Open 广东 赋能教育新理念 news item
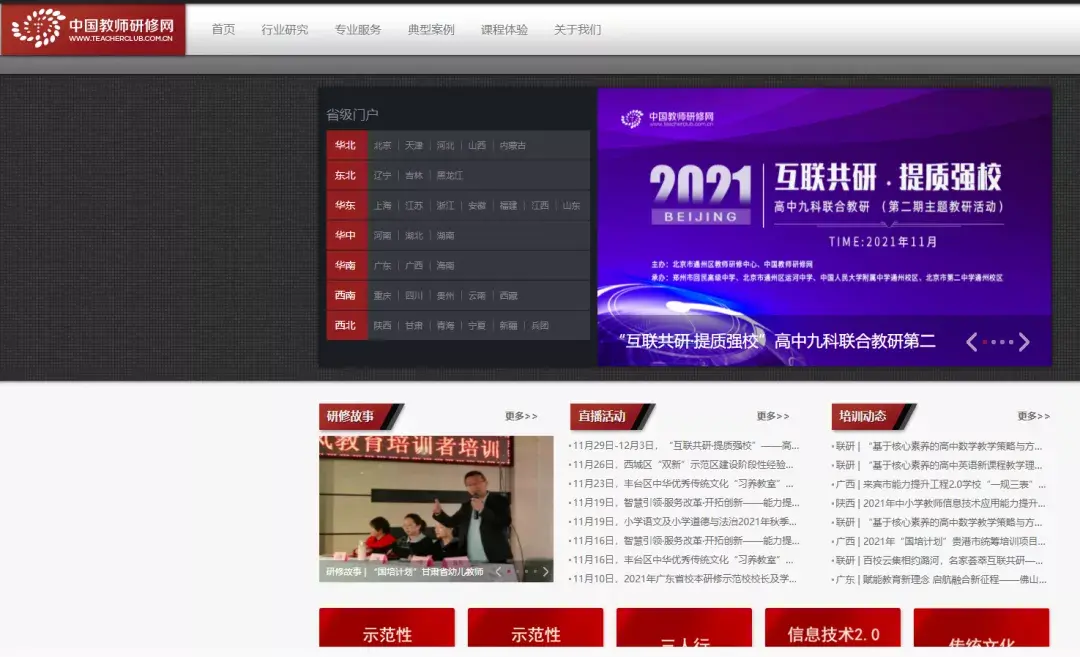This screenshot has height=657, width=1080. pyautogui.click(x=939, y=580)
